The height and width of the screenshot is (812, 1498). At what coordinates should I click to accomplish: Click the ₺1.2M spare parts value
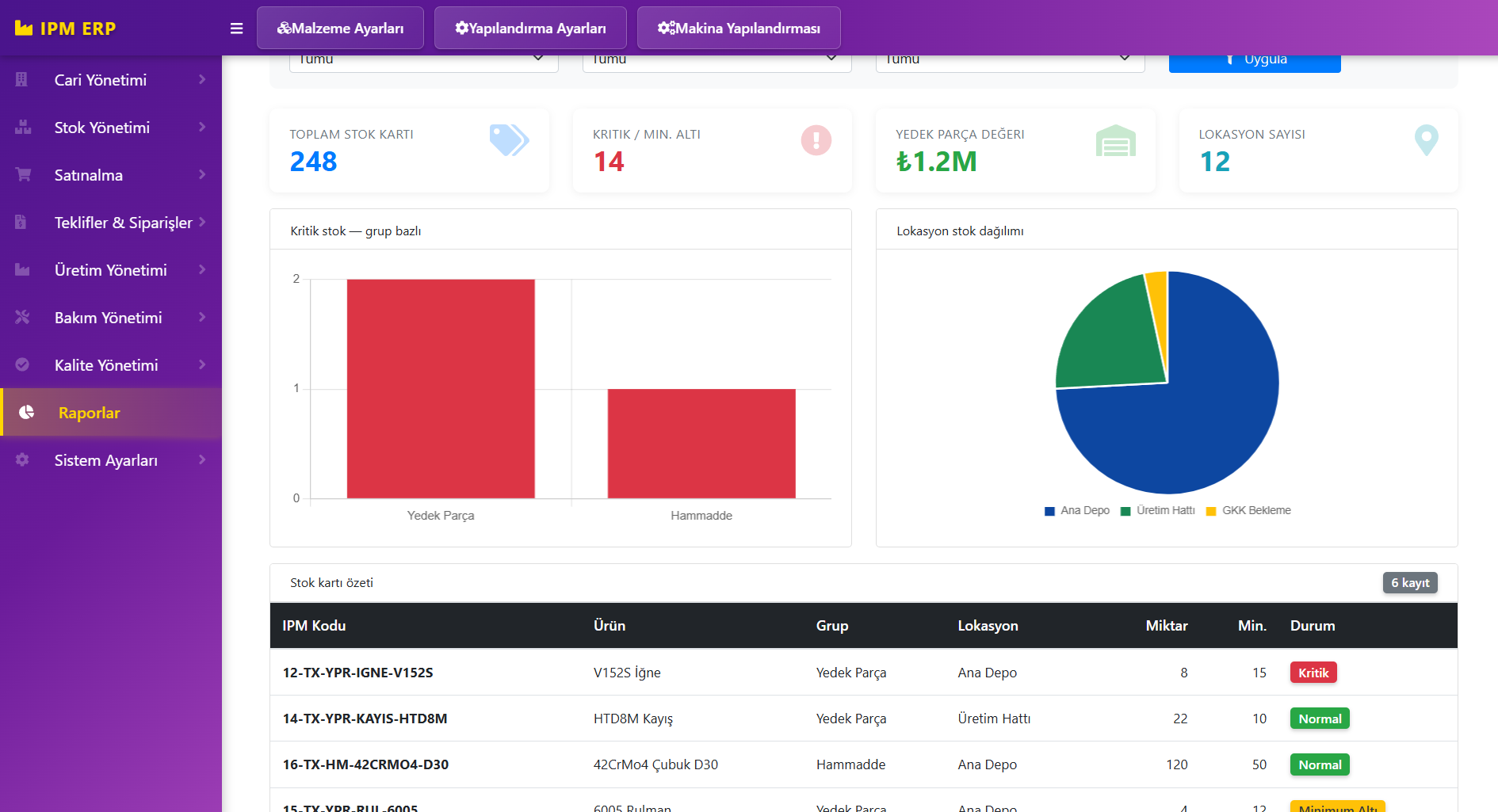click(x=936, y=162)
